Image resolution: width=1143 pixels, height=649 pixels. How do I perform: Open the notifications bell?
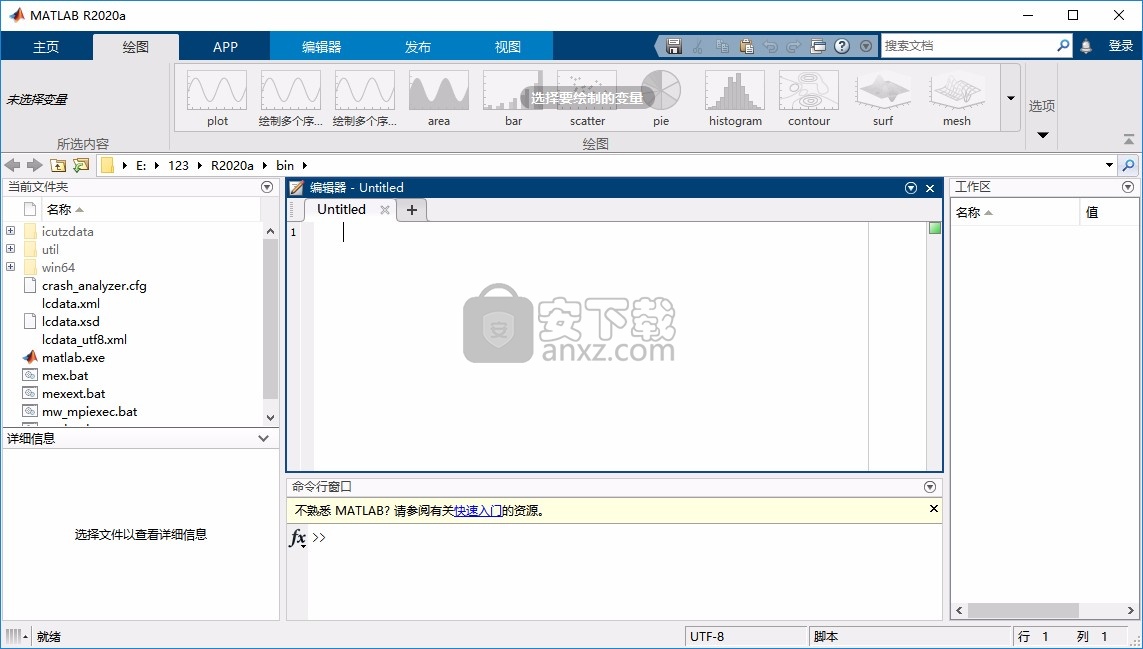click(x=1086, y=46)
